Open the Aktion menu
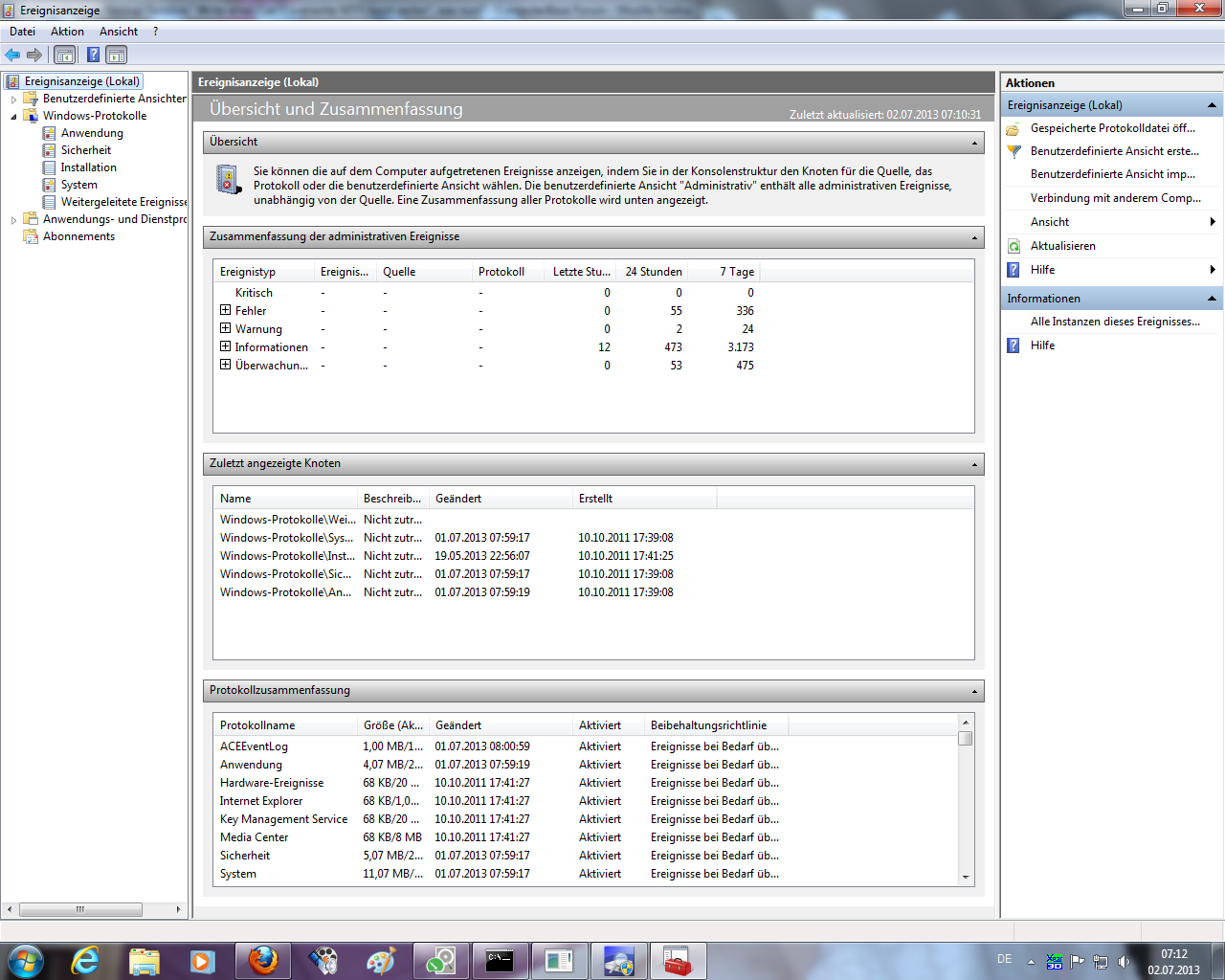 point(67,32)
